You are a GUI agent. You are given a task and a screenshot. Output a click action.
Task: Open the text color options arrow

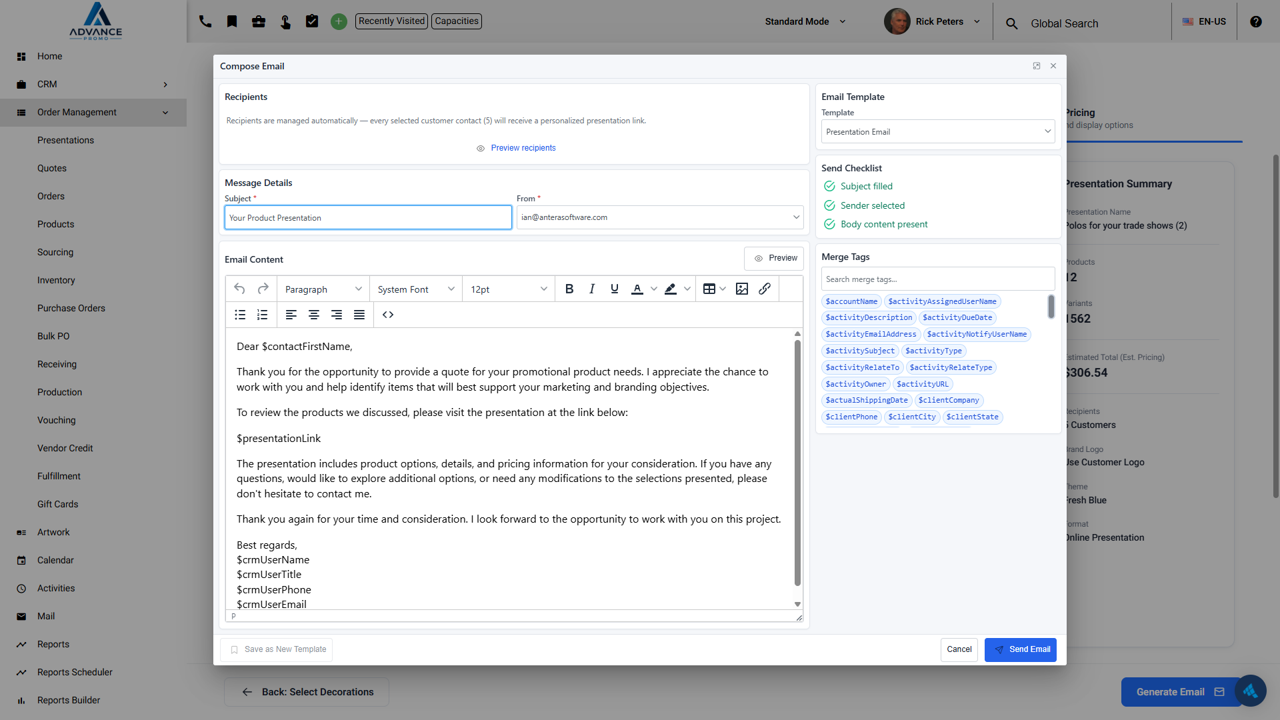tap(654, 289)
